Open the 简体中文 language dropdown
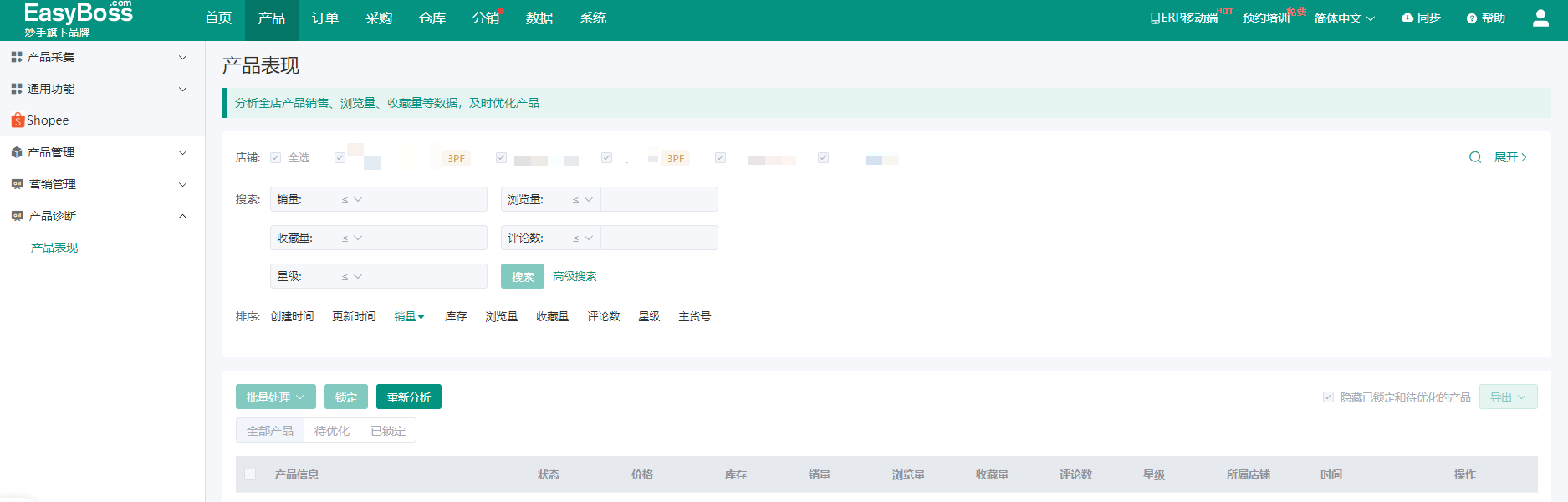1568x502 pixels. pos(1344,18)
